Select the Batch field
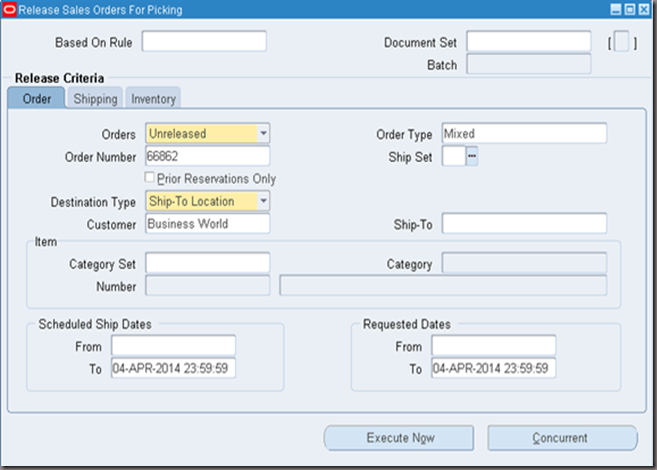The height and width of the screenshot is (470, 657). click(x=529, y=64)
